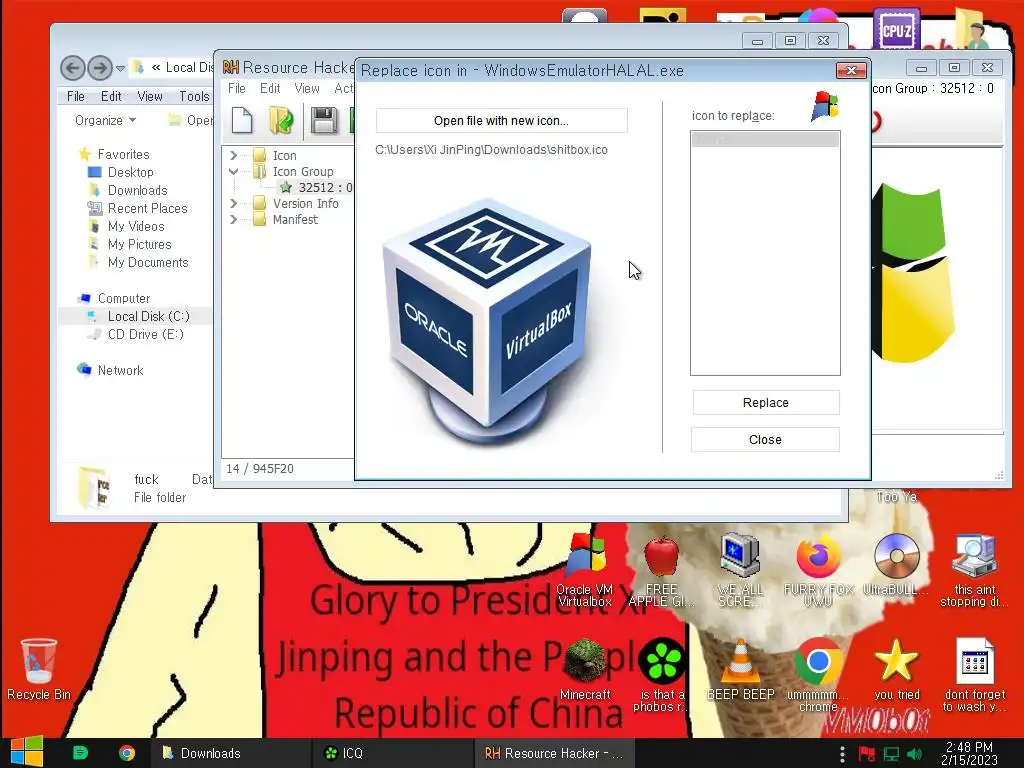Screen dimensions: 1024x768
Task: Select My Documents in Explorer sidebar
Action: click(x=148, y=262)
